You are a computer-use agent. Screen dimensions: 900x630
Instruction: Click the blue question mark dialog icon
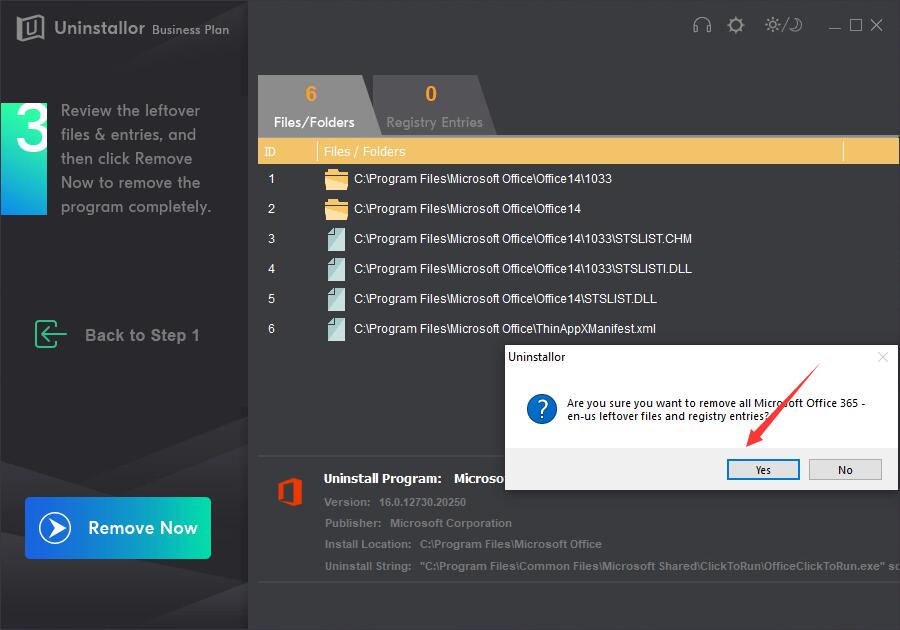click(541, 409)
